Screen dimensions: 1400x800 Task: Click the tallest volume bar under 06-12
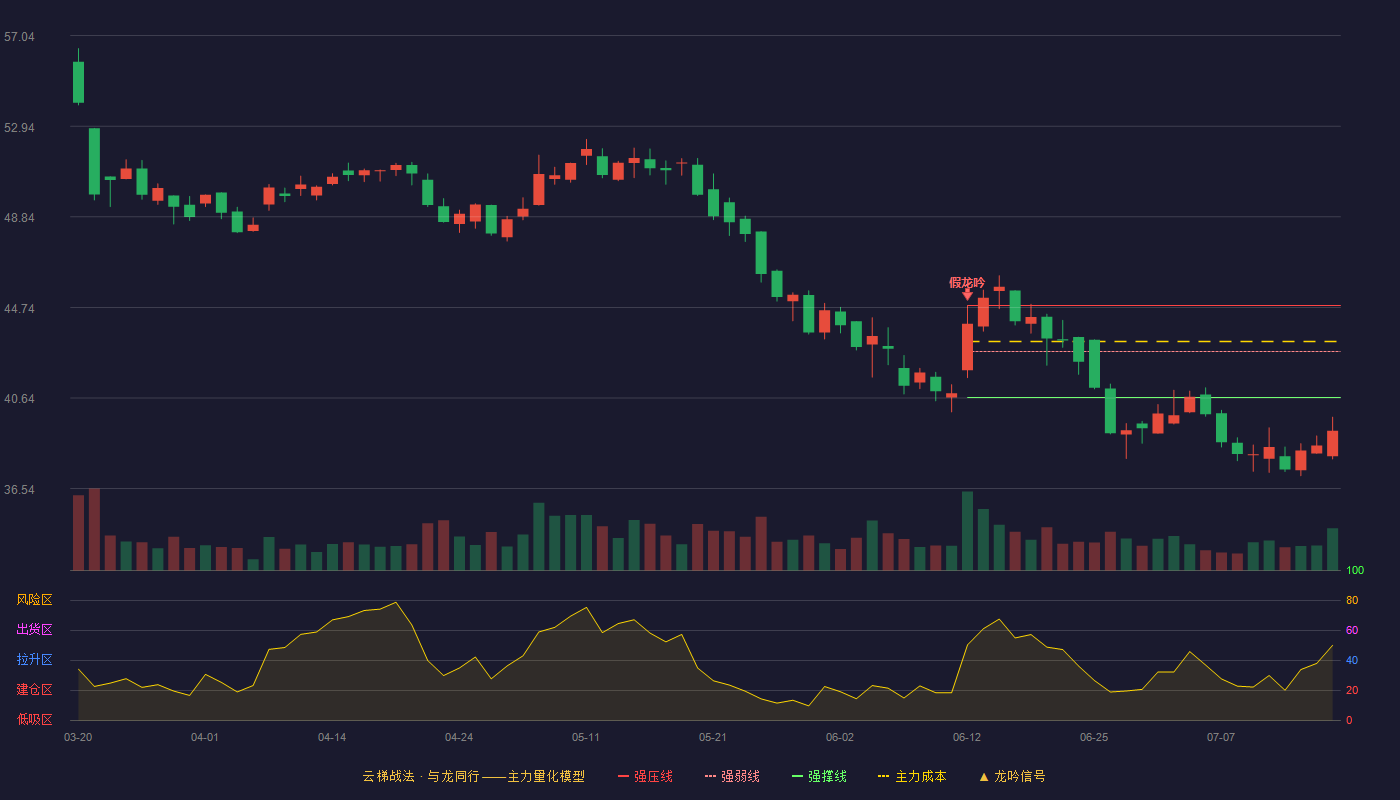point(967,531)
